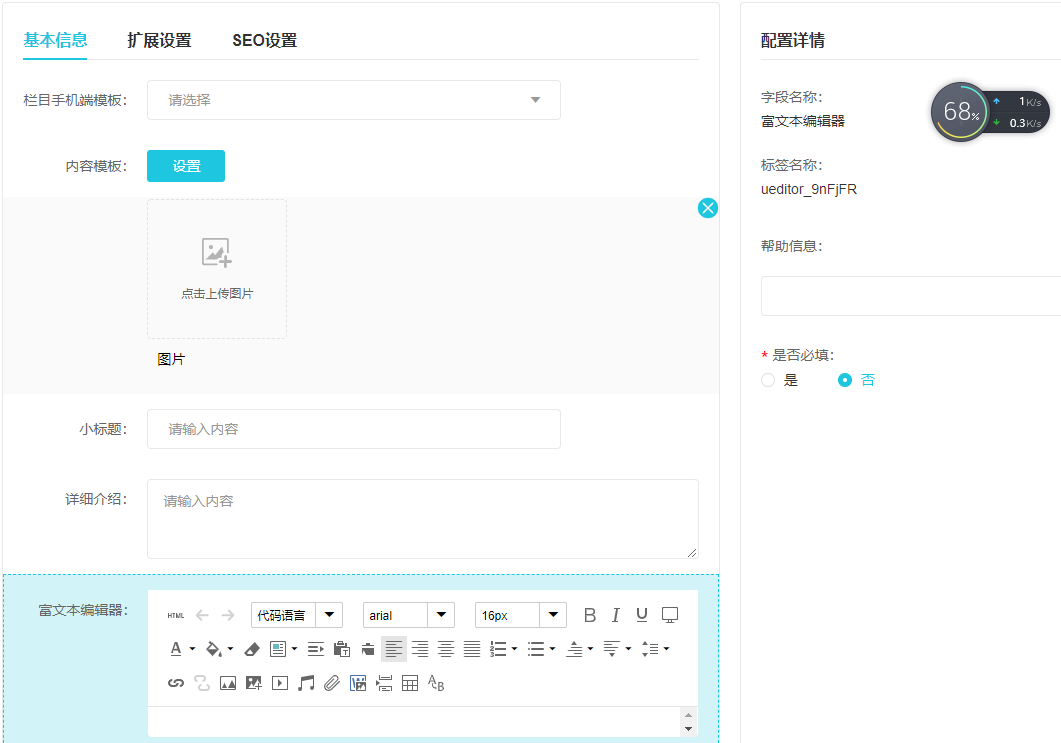The width and height of the screenshot is (1061, 743).
Task: Insert a table into the editor
Action: coord(410,683)
